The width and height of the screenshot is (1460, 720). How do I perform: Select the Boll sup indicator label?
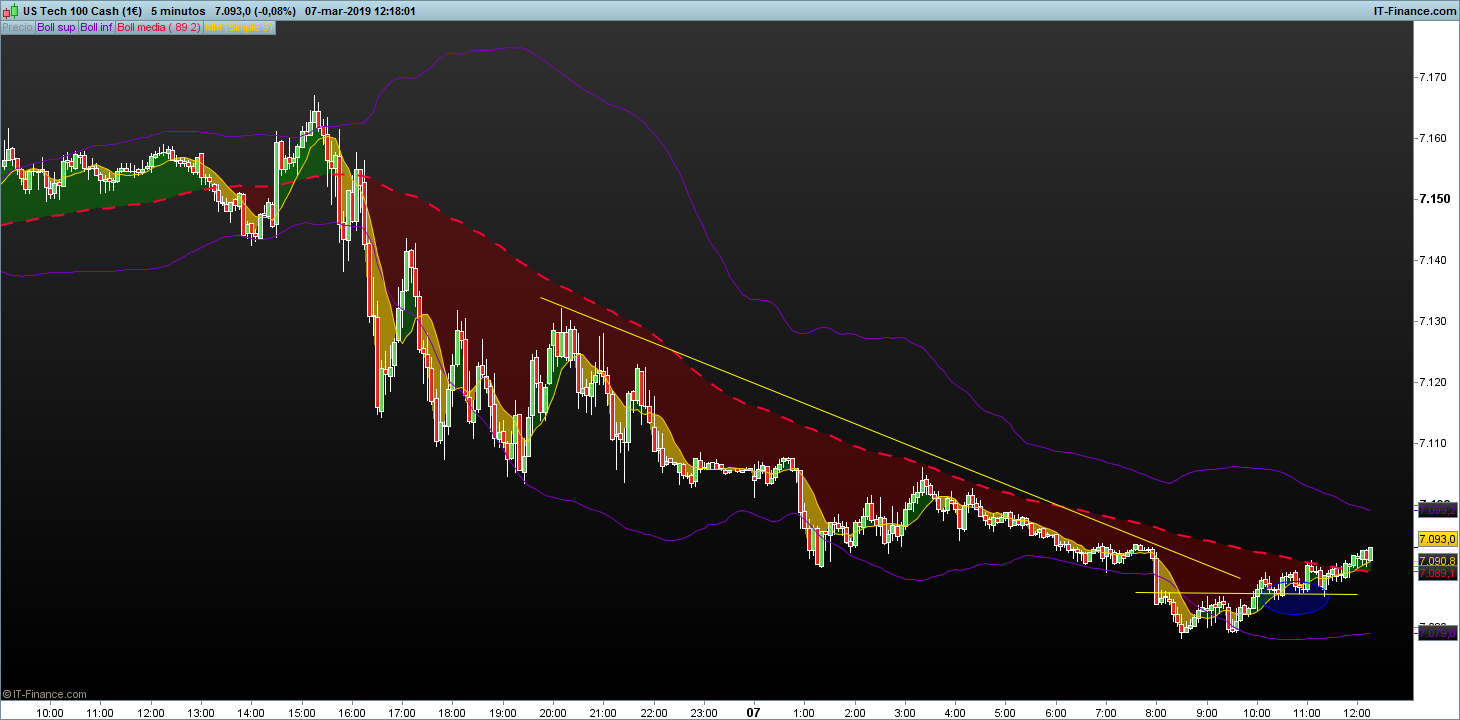tap(56, 28)
